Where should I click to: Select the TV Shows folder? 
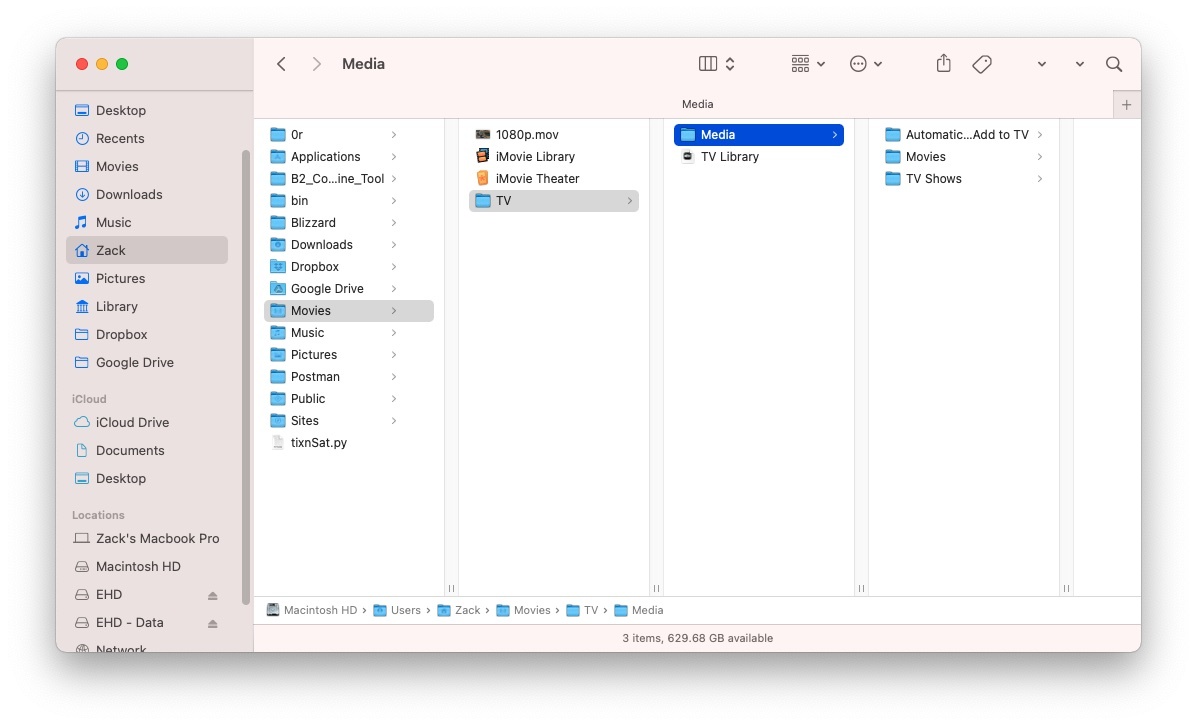pyautogui.click(x=963, y=179)
